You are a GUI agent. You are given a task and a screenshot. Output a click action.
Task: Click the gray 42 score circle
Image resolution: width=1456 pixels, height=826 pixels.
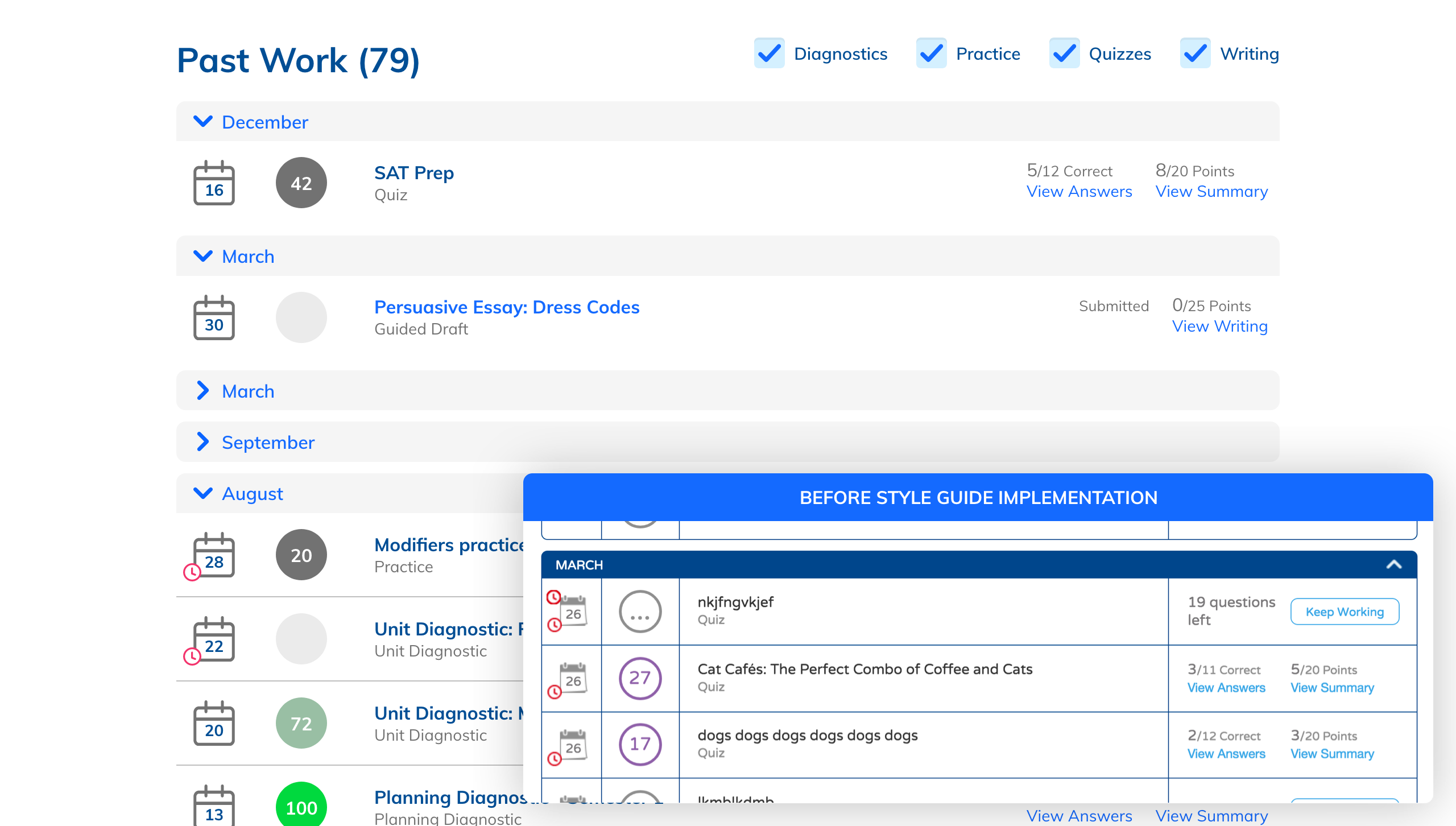coord(301,183)
